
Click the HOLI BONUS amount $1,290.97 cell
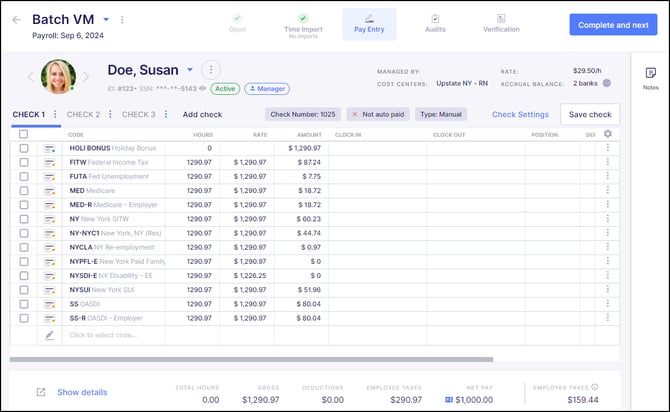pyautogui.click(x=302, y=148)
